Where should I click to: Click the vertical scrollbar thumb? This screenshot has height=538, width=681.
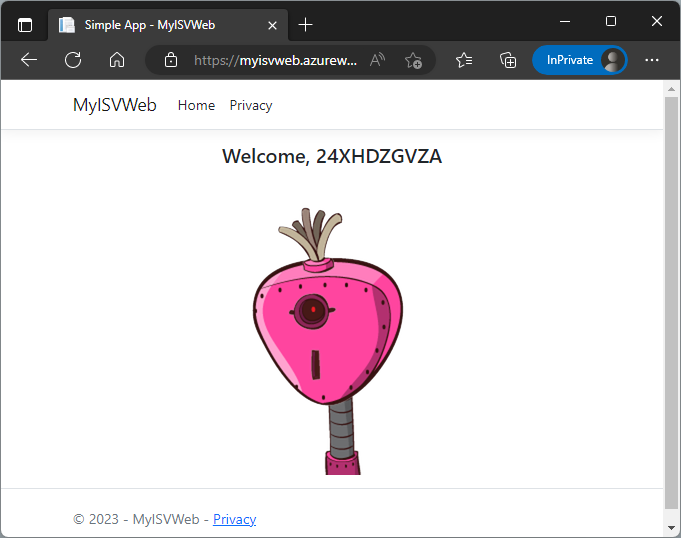tap(671, 303)
